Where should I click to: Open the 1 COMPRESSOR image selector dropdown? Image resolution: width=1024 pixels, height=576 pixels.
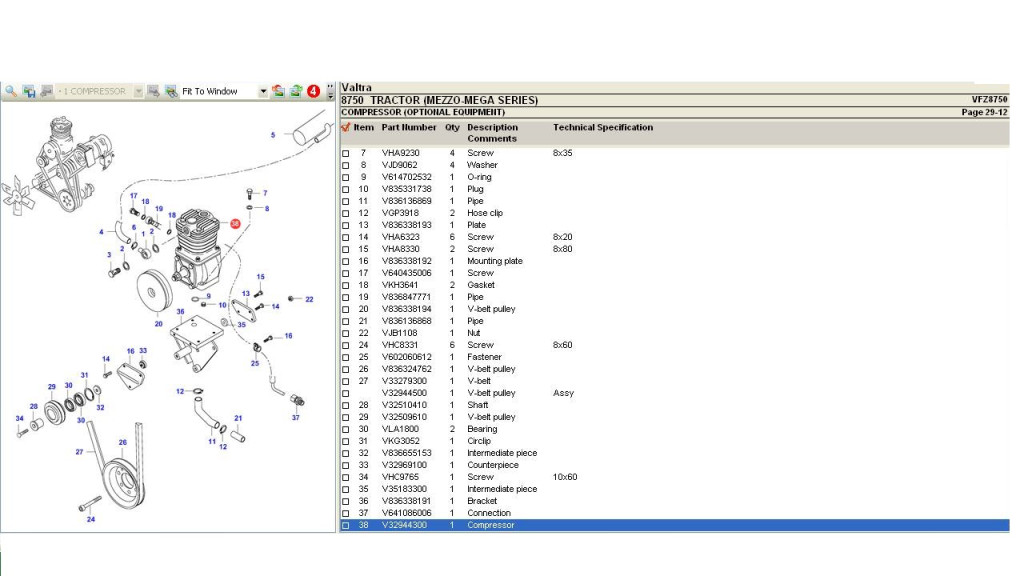coord(138,91)
